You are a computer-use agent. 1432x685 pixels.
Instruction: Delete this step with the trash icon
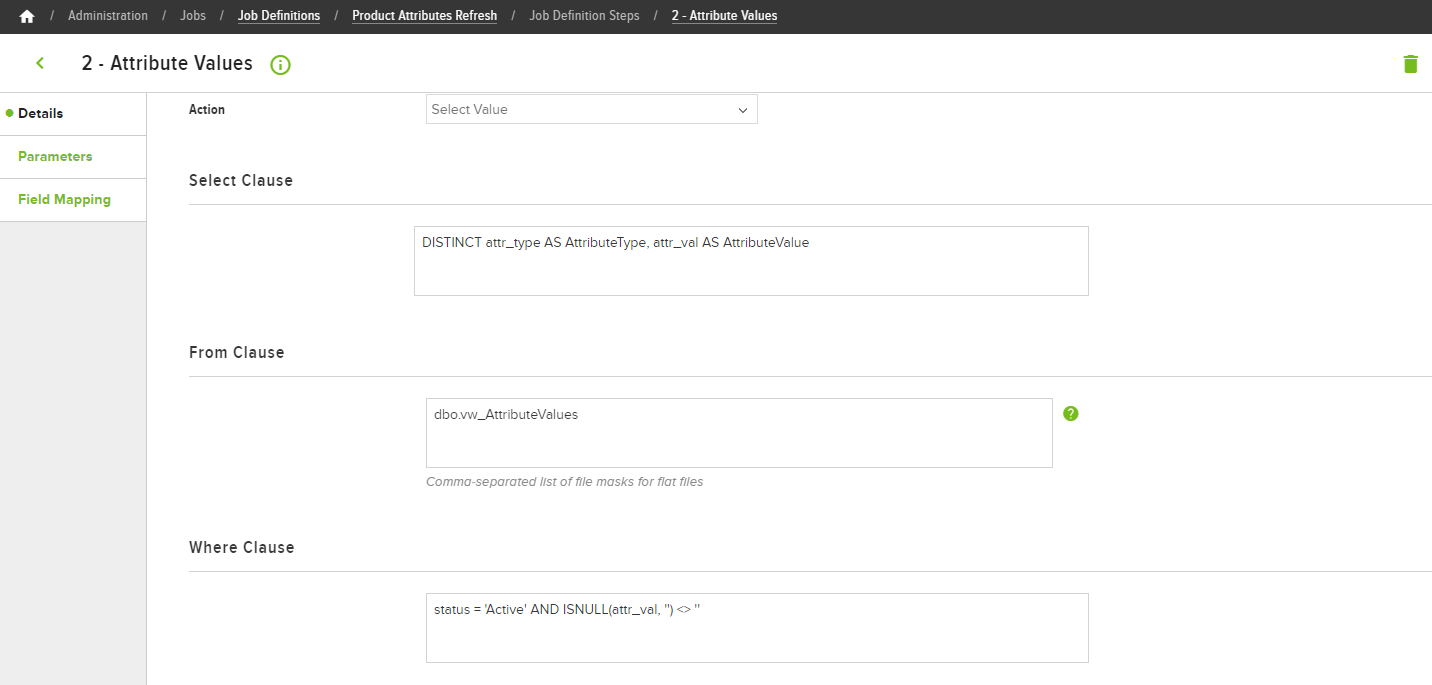(1410, 64)
